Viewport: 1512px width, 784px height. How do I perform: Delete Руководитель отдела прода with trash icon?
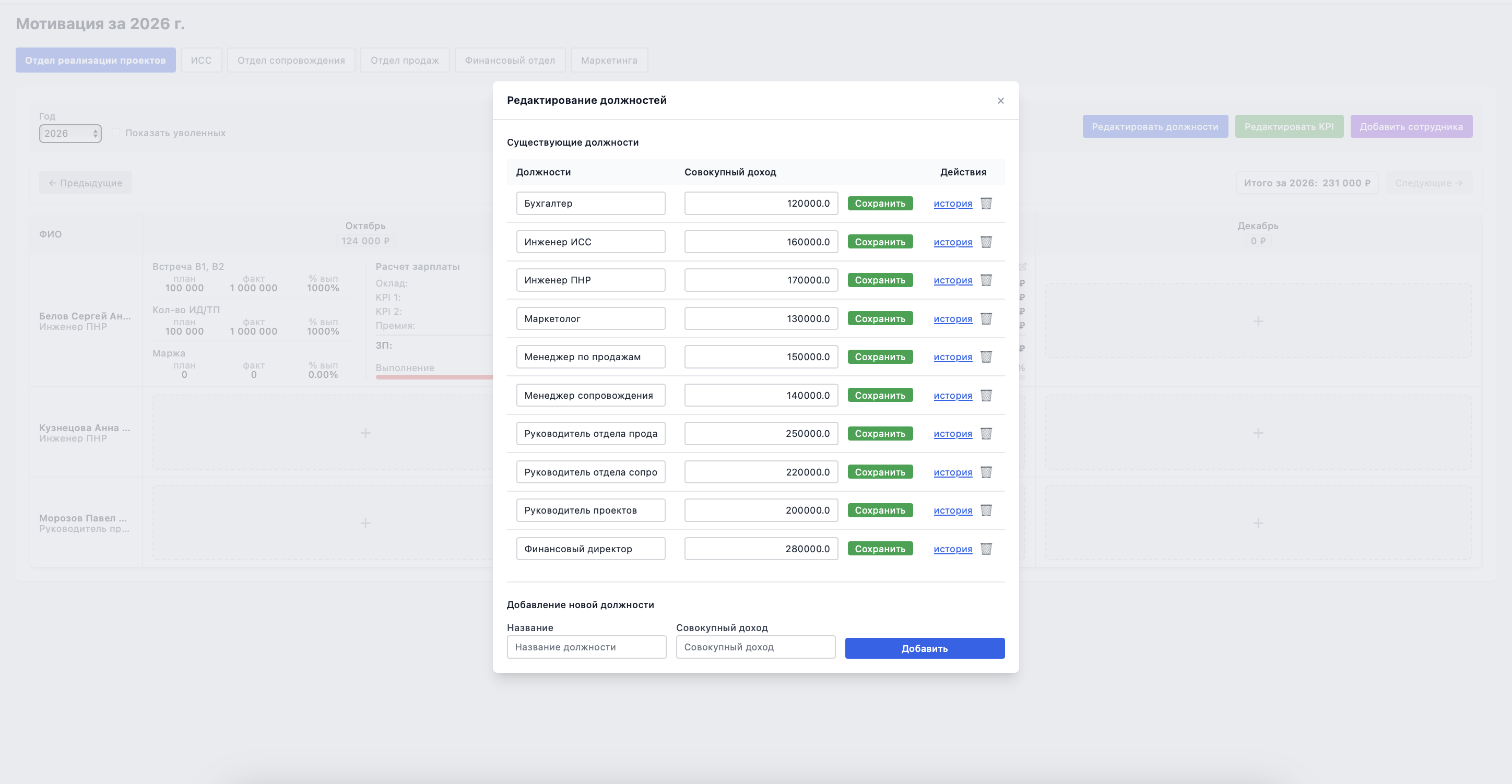[986, 434]
